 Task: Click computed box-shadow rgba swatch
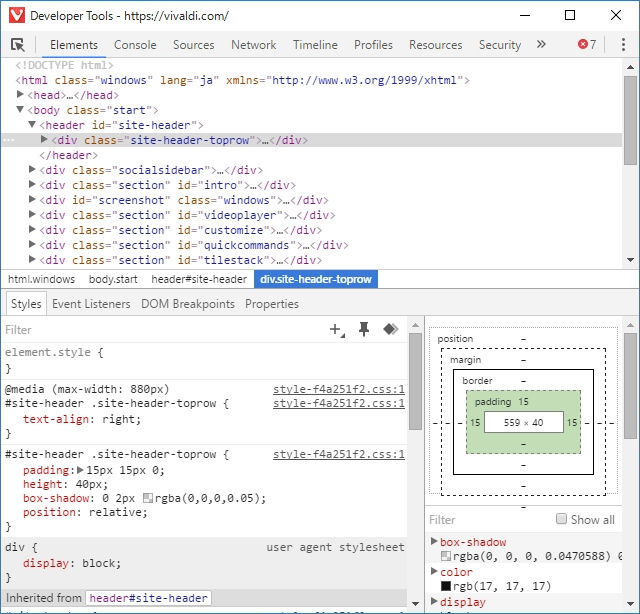point(446,556)
